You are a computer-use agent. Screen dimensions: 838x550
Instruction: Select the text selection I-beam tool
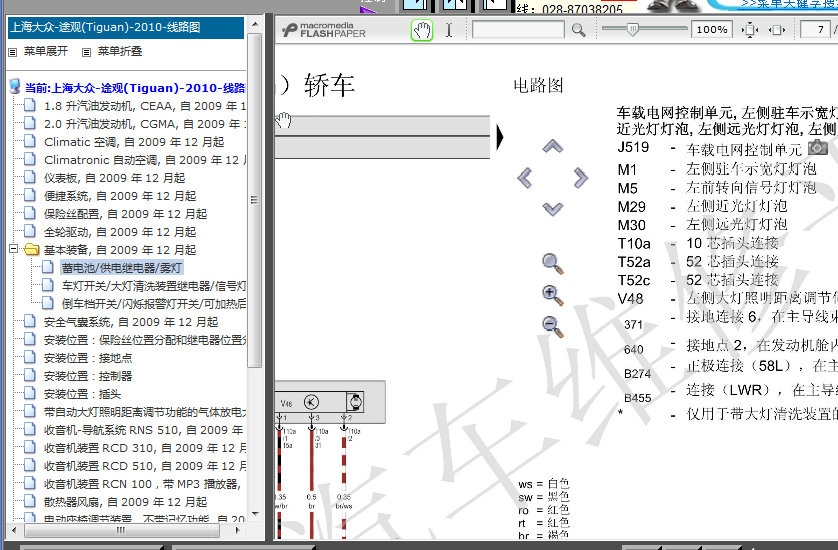click(x=449, y=30)
